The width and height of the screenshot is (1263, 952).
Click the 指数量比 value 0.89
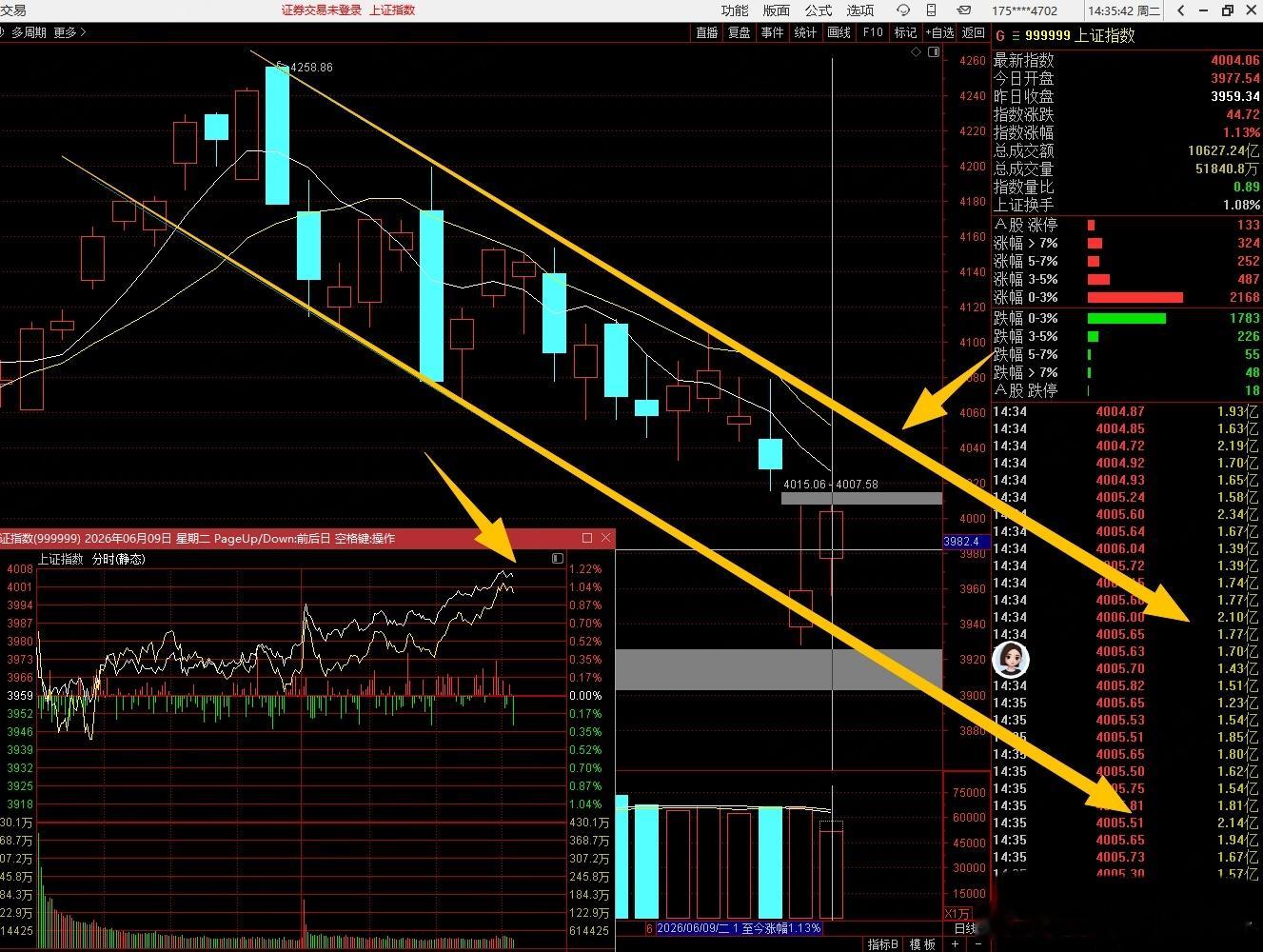tap(1246, 187)
